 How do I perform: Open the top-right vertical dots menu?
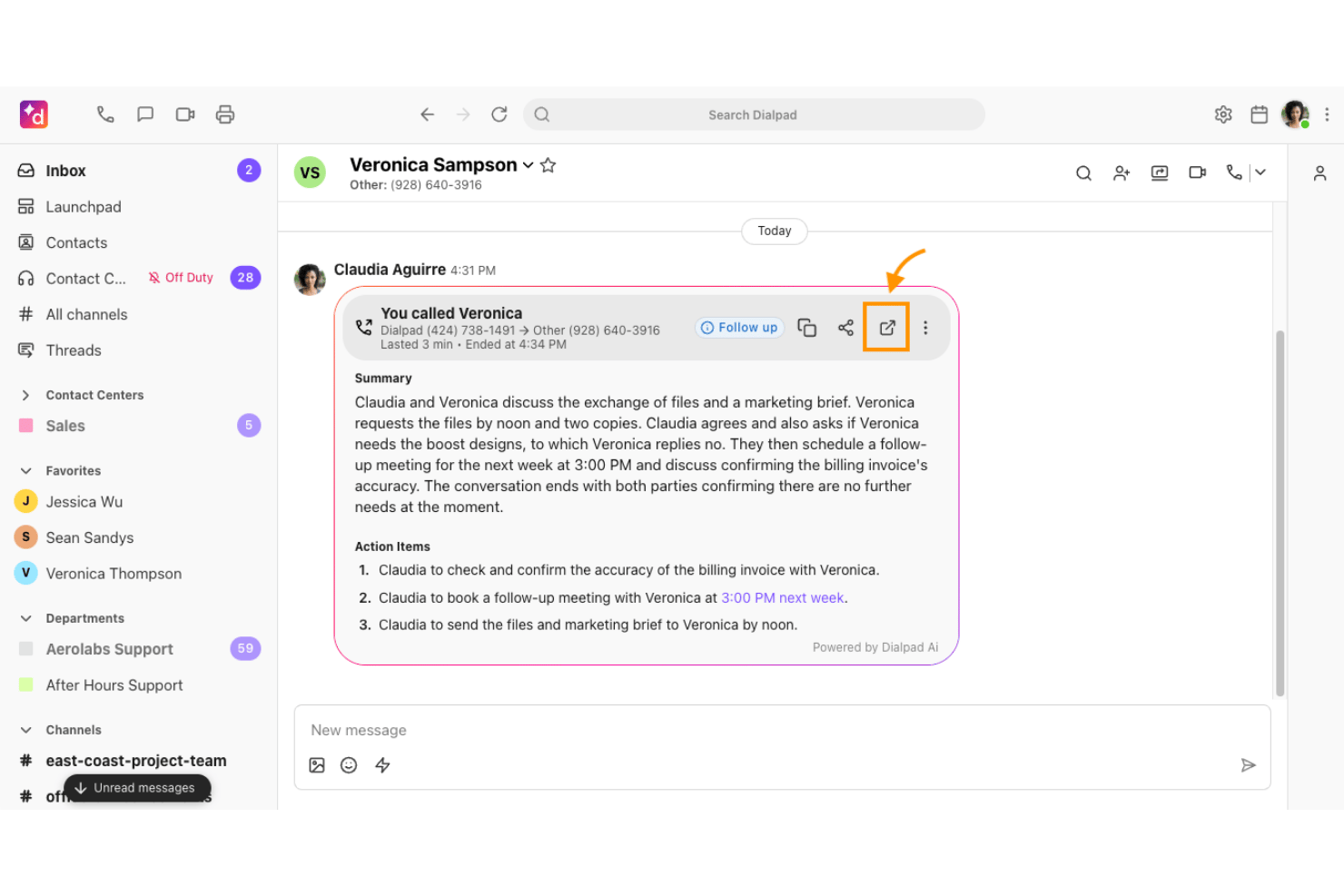pos(1327,114)
